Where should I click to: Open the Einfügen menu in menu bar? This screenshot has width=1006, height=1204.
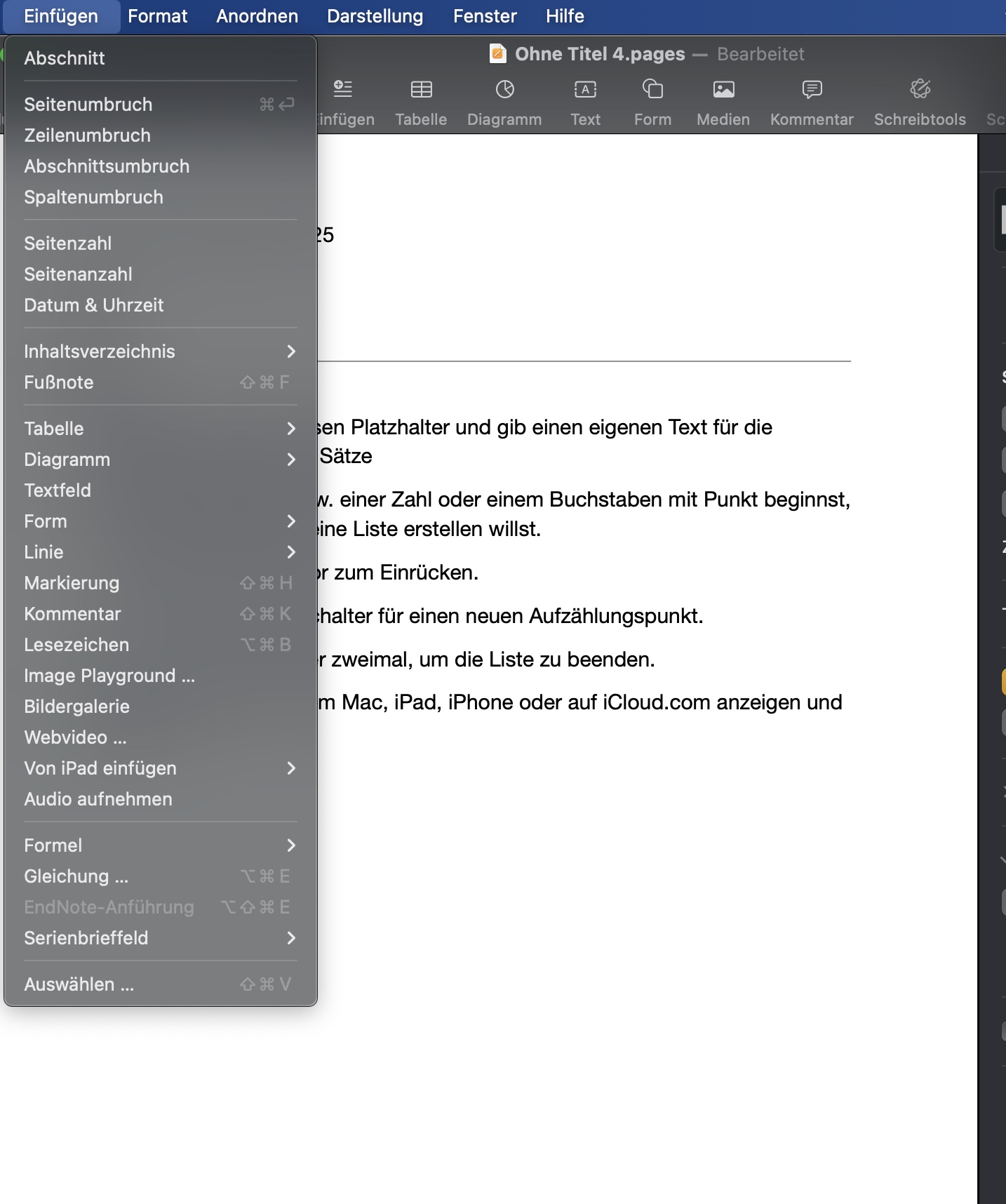(x=61, y=16)
